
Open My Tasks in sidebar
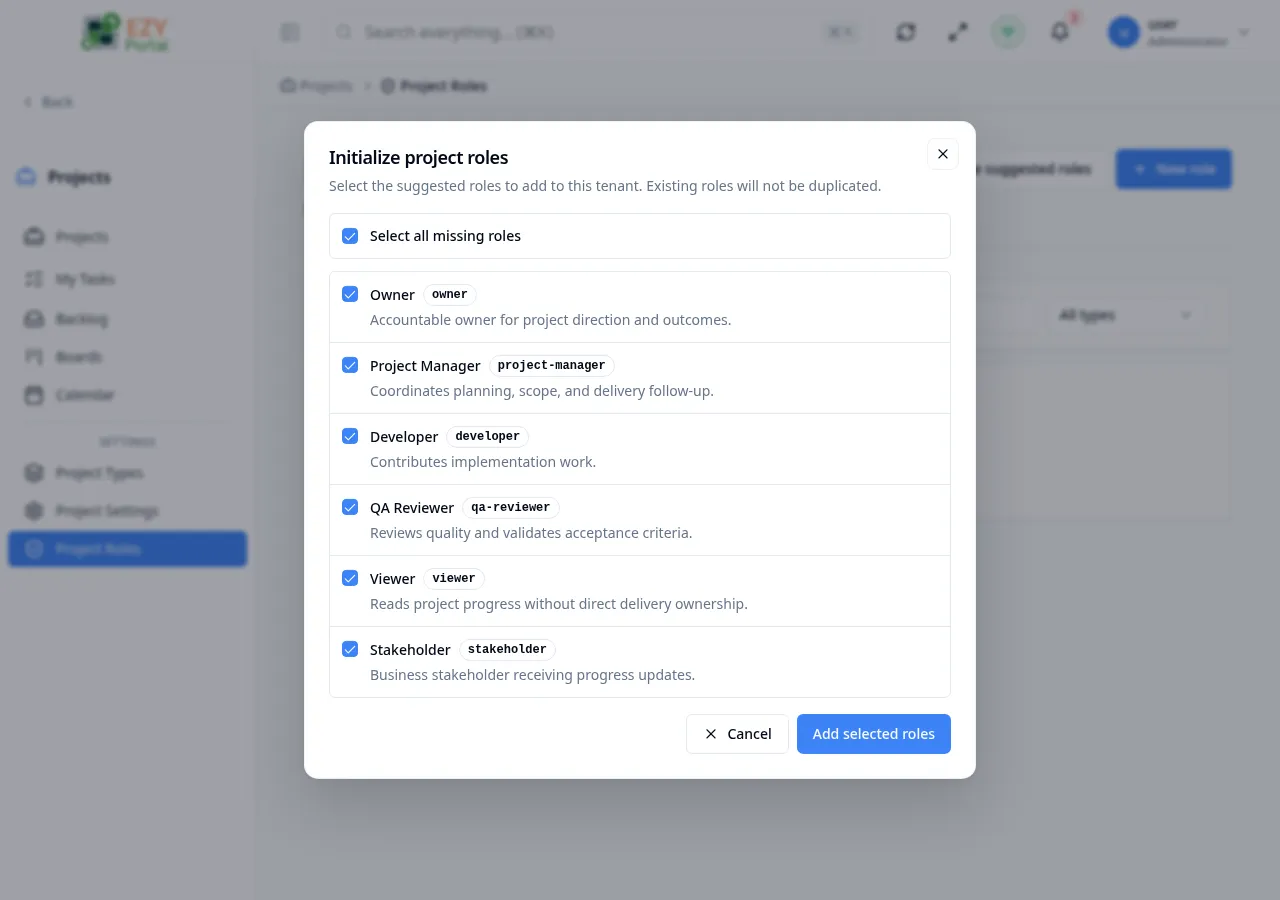pyautogui.click(x=127, y=279)
